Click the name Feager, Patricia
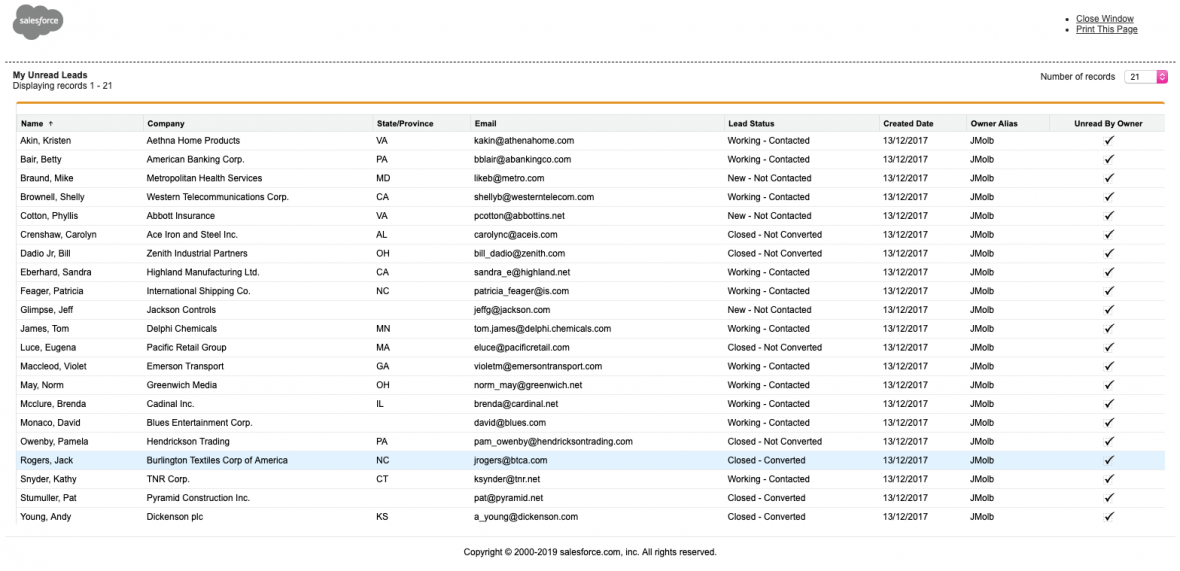1180x571 pixels. point(52,291)
